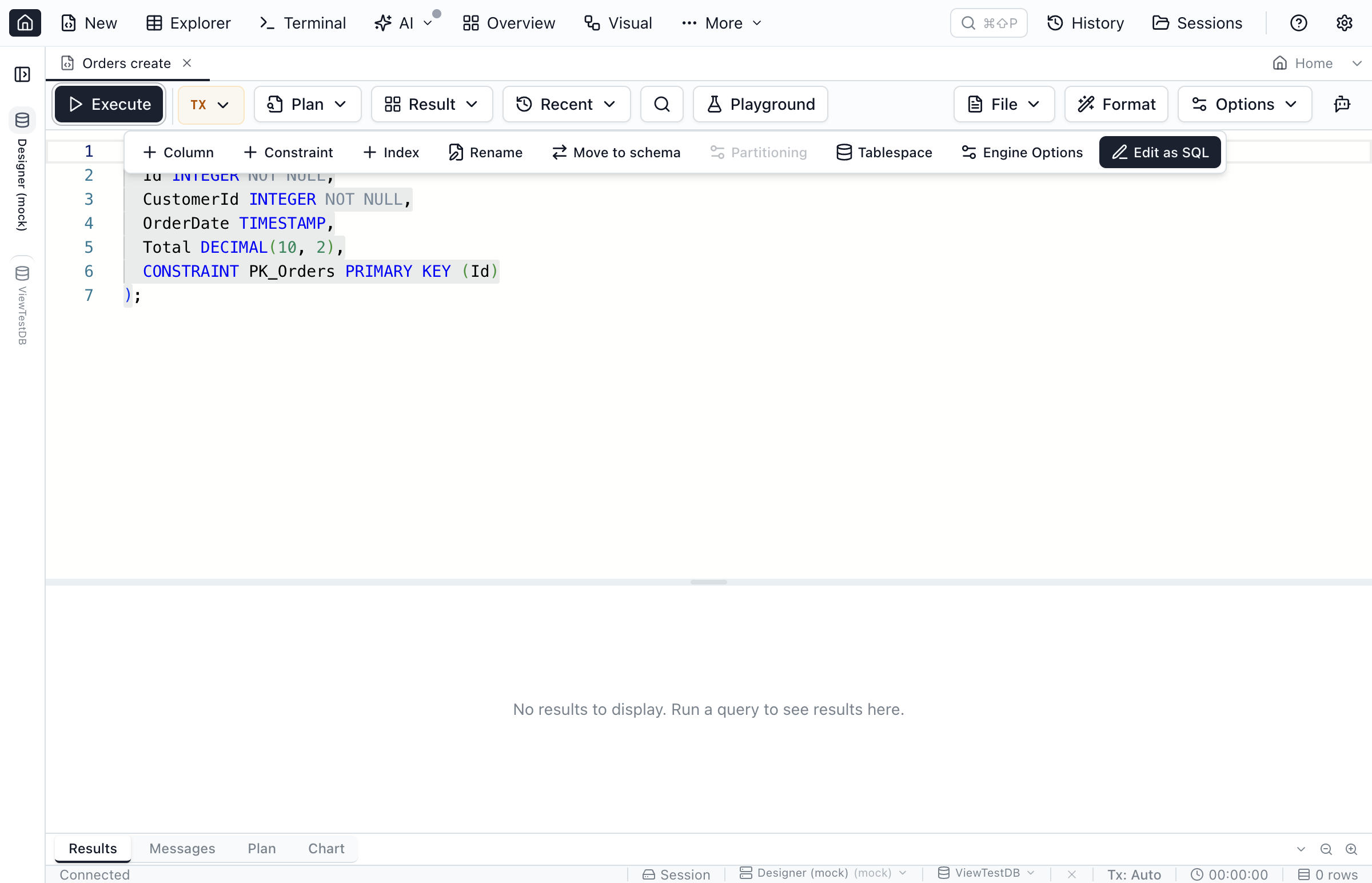Click the CustomerId column name in code
The image size is (1372, 883).
190,200
